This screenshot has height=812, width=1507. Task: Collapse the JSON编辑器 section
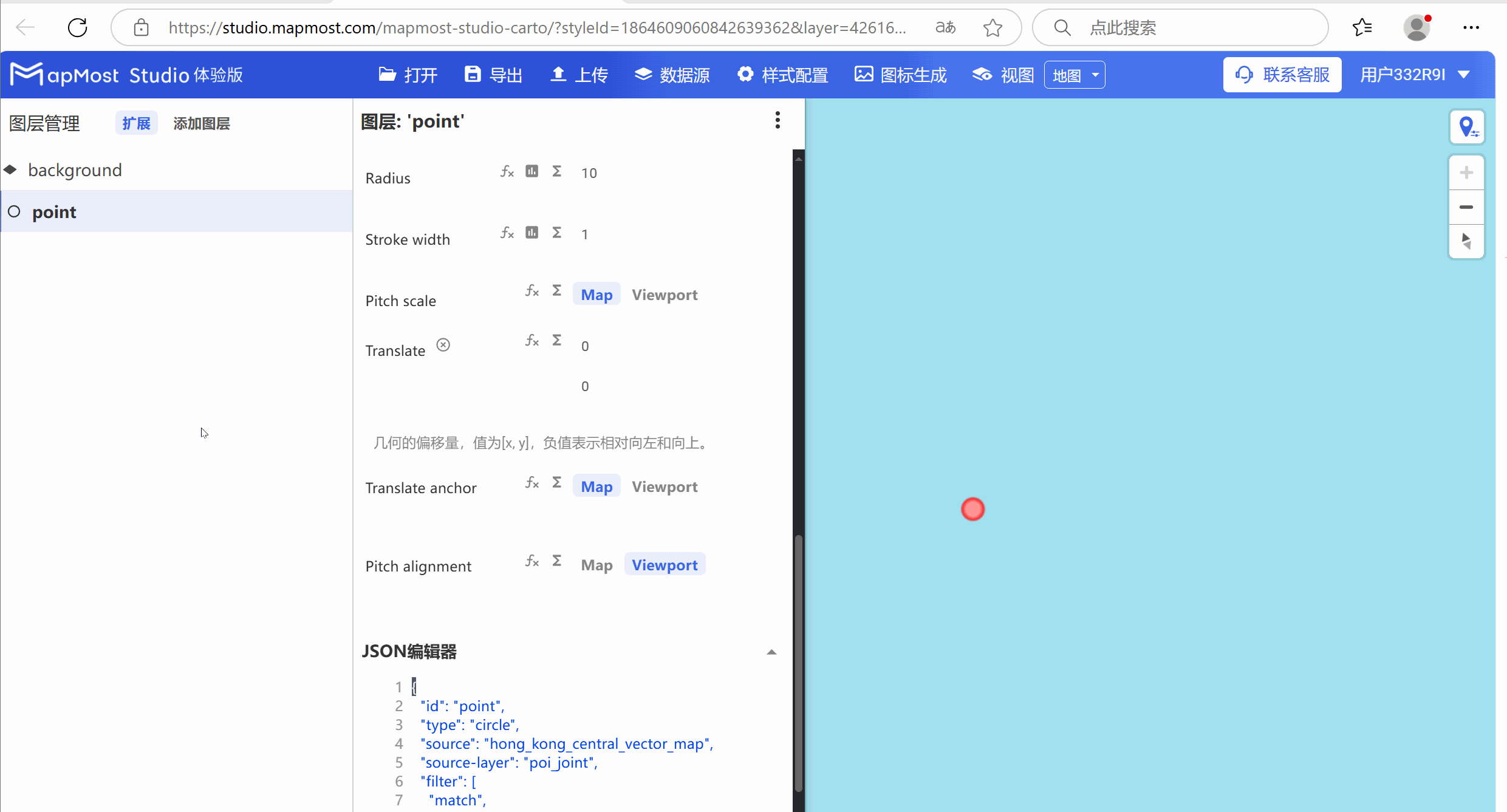coord(771,652)
